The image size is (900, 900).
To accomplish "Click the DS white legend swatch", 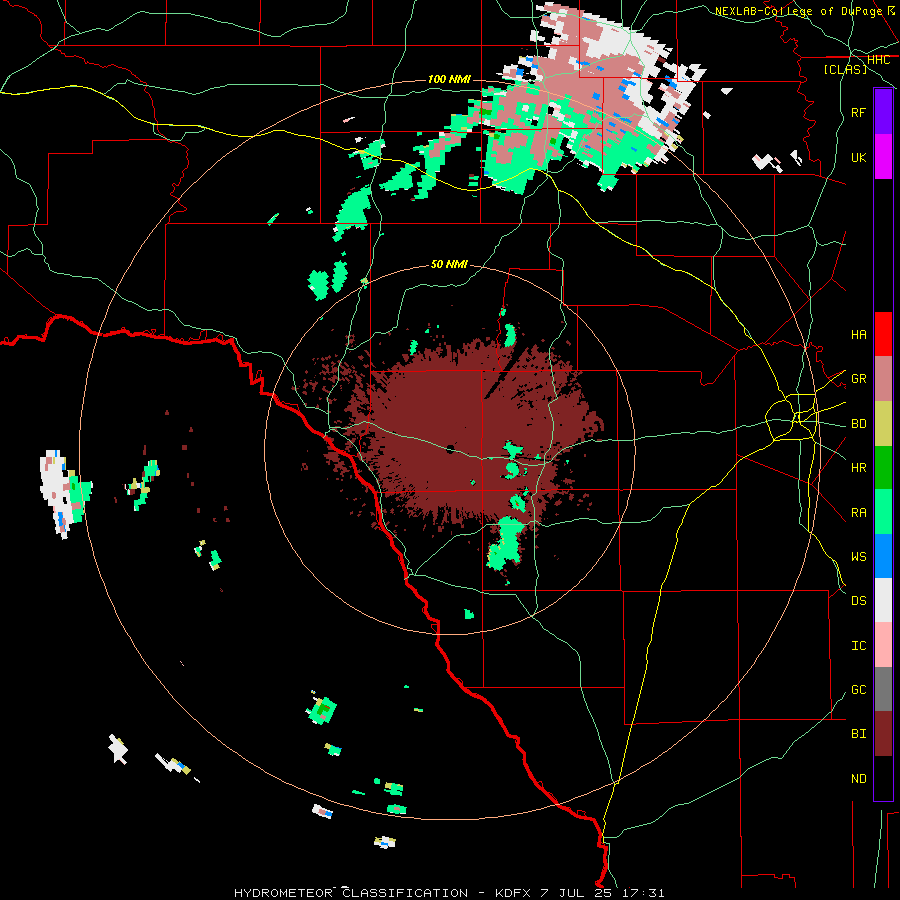I will pos(883,600).
